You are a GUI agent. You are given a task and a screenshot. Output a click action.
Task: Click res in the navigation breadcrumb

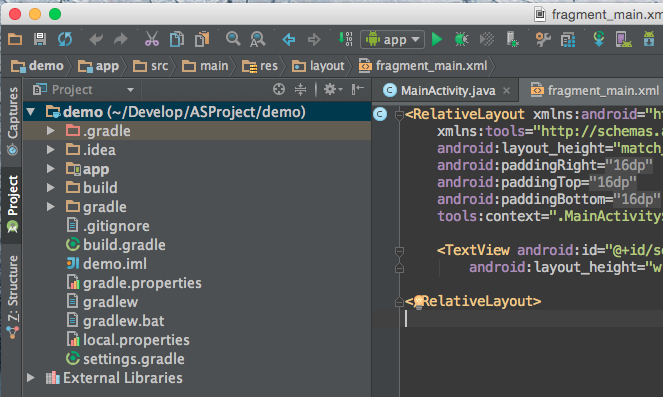tap(260, 66)
